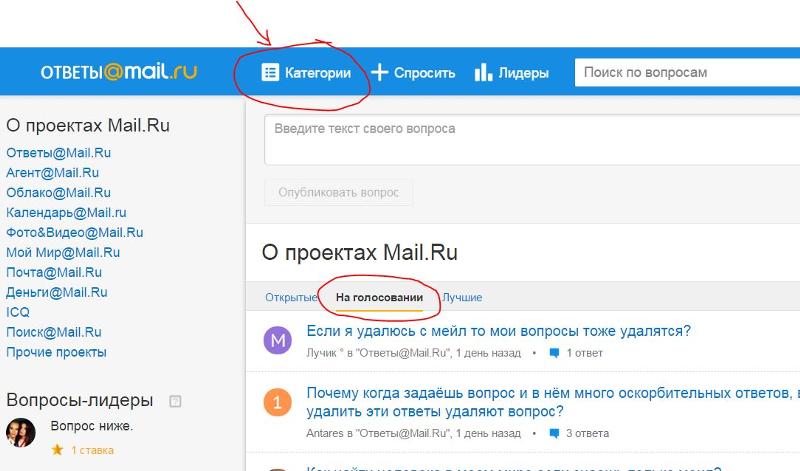800x471 pixels.
Task: Click the Опубликовать вопрос button
Action: (338, 192)
